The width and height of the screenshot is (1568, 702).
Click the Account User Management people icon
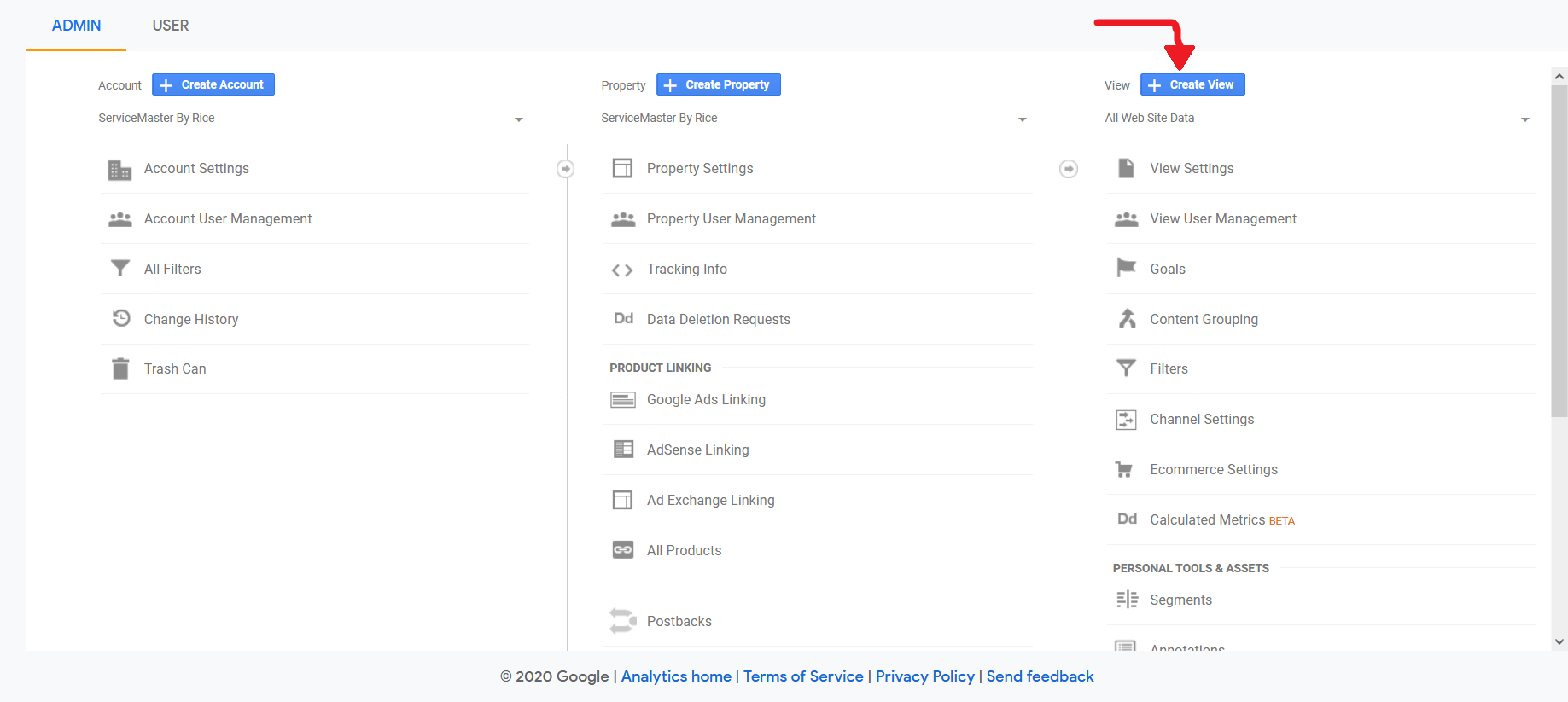tap(119, 219)
